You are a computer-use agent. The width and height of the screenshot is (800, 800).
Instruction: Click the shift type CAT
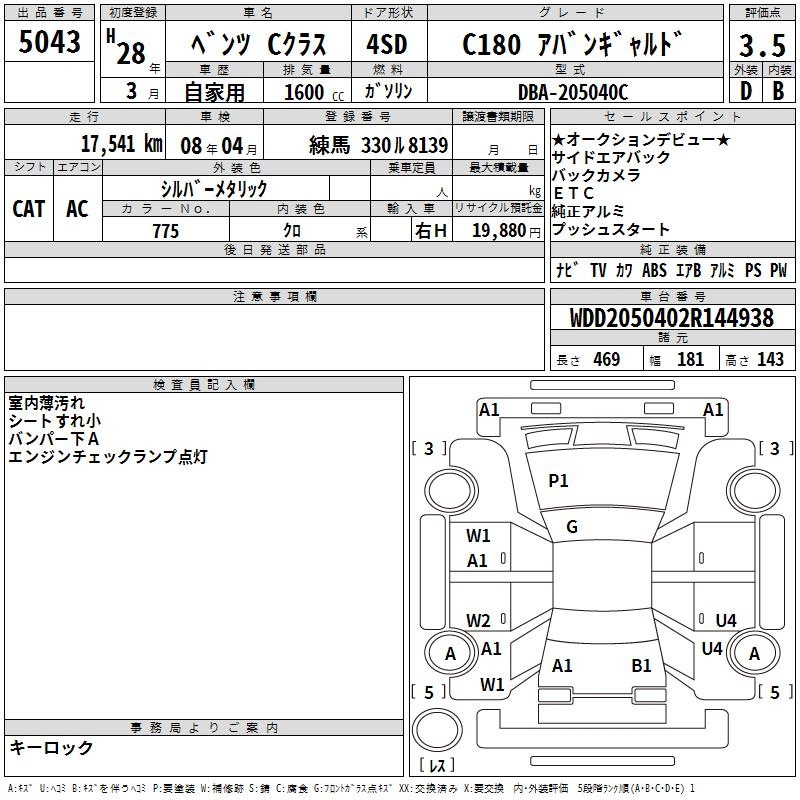(29, 209)
